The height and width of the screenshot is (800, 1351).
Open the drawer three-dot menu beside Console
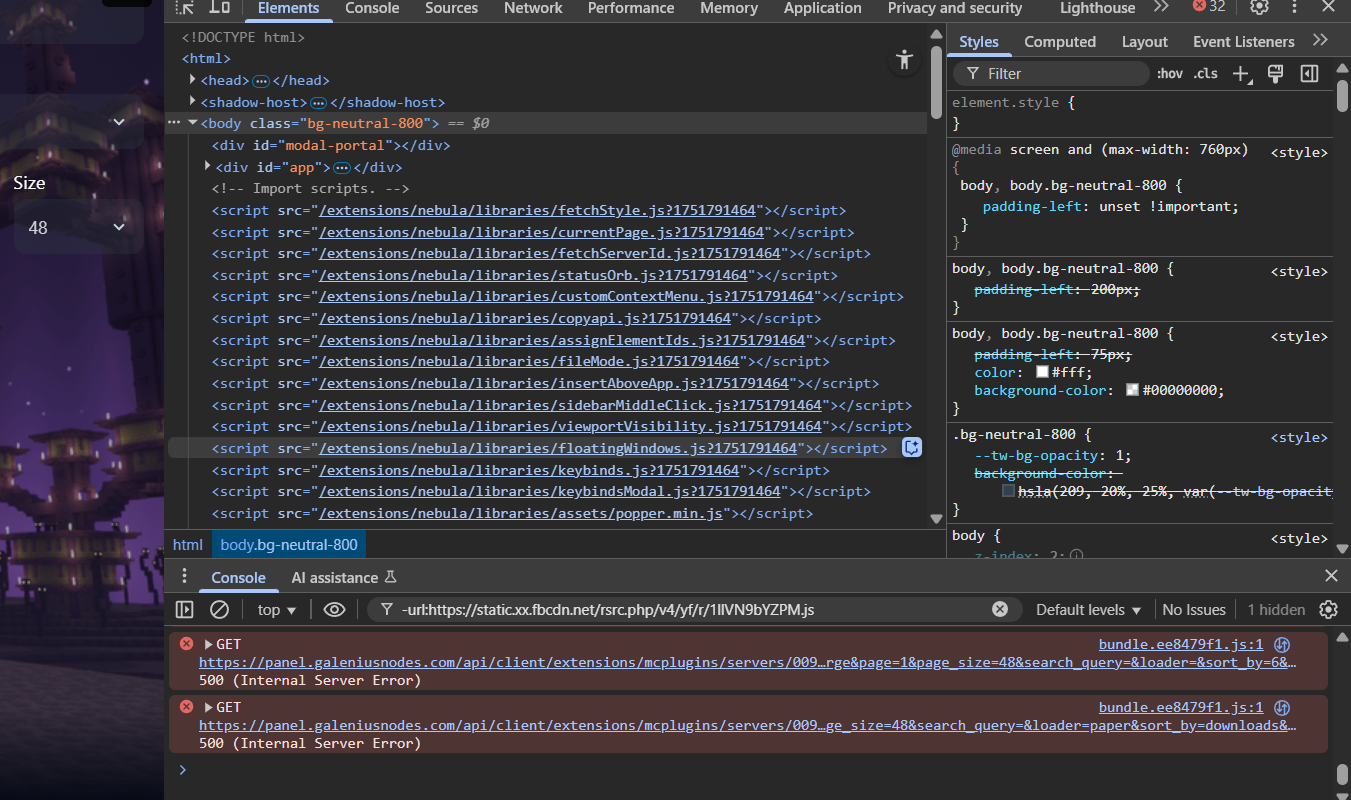(184, 576)
